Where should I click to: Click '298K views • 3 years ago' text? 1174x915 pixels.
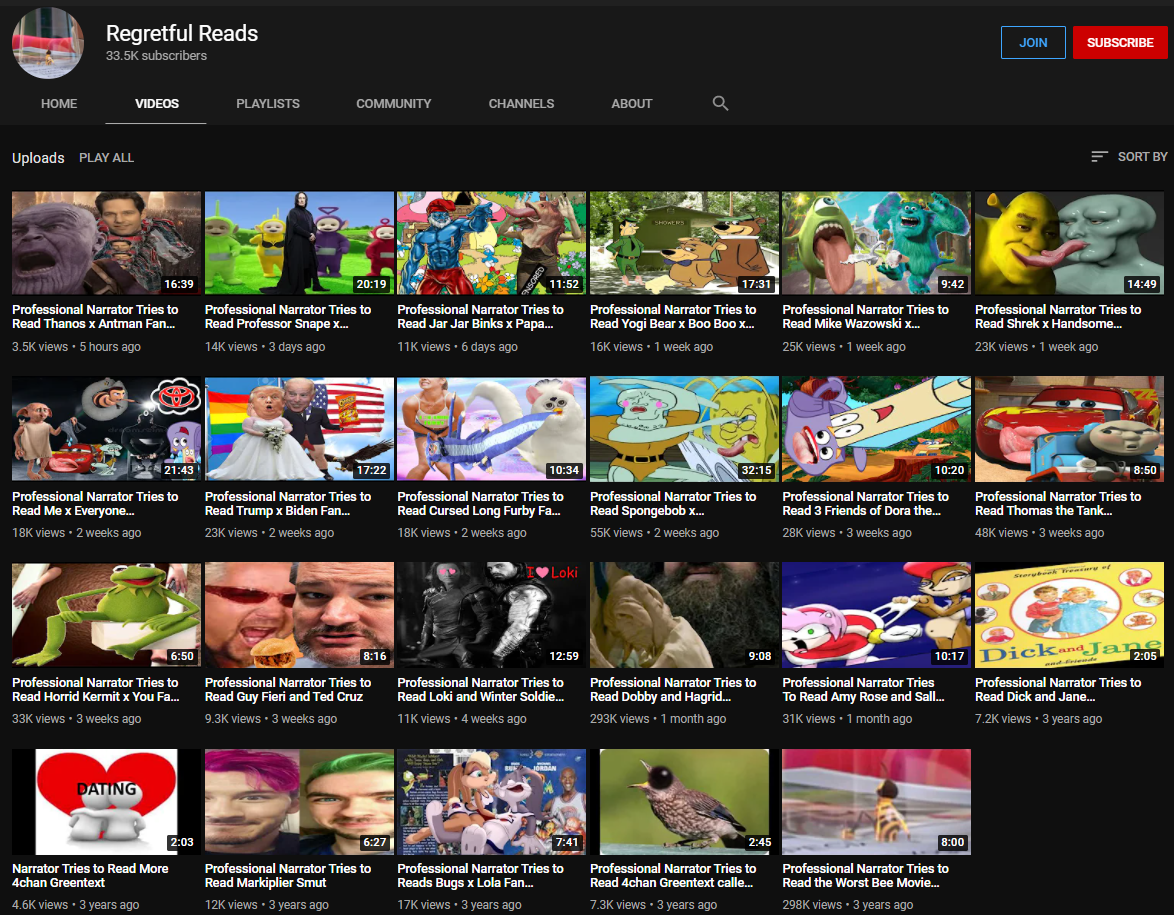(x=848, y=905)
